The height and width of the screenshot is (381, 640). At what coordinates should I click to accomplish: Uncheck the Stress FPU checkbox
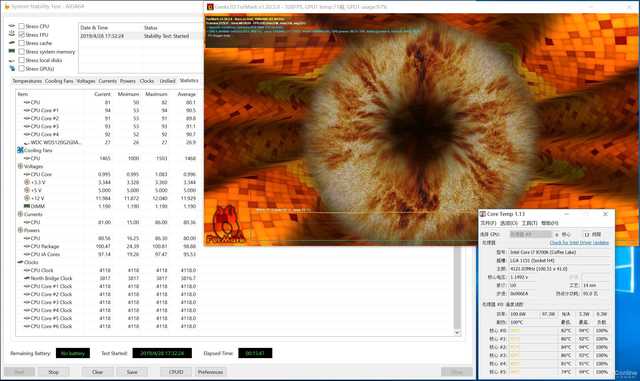coord(21,35)
